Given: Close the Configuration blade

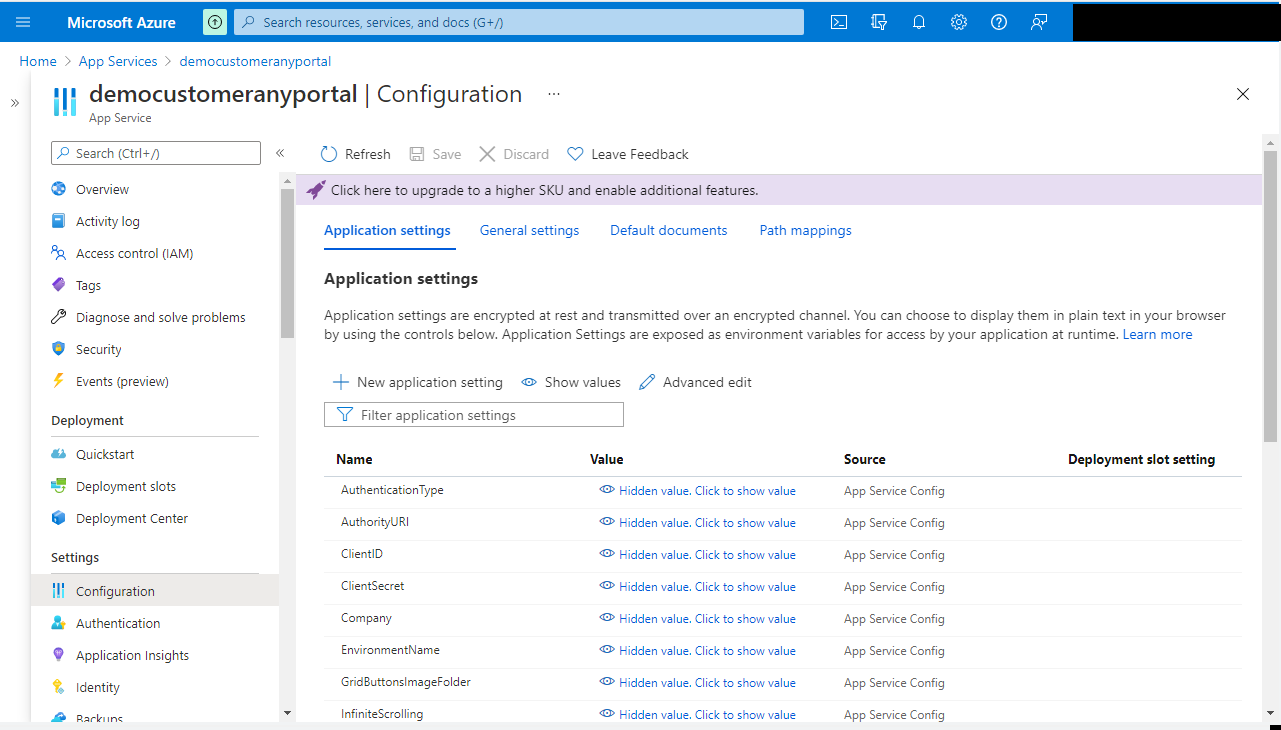Looking at the screenshot, I should pos(1243,94).
